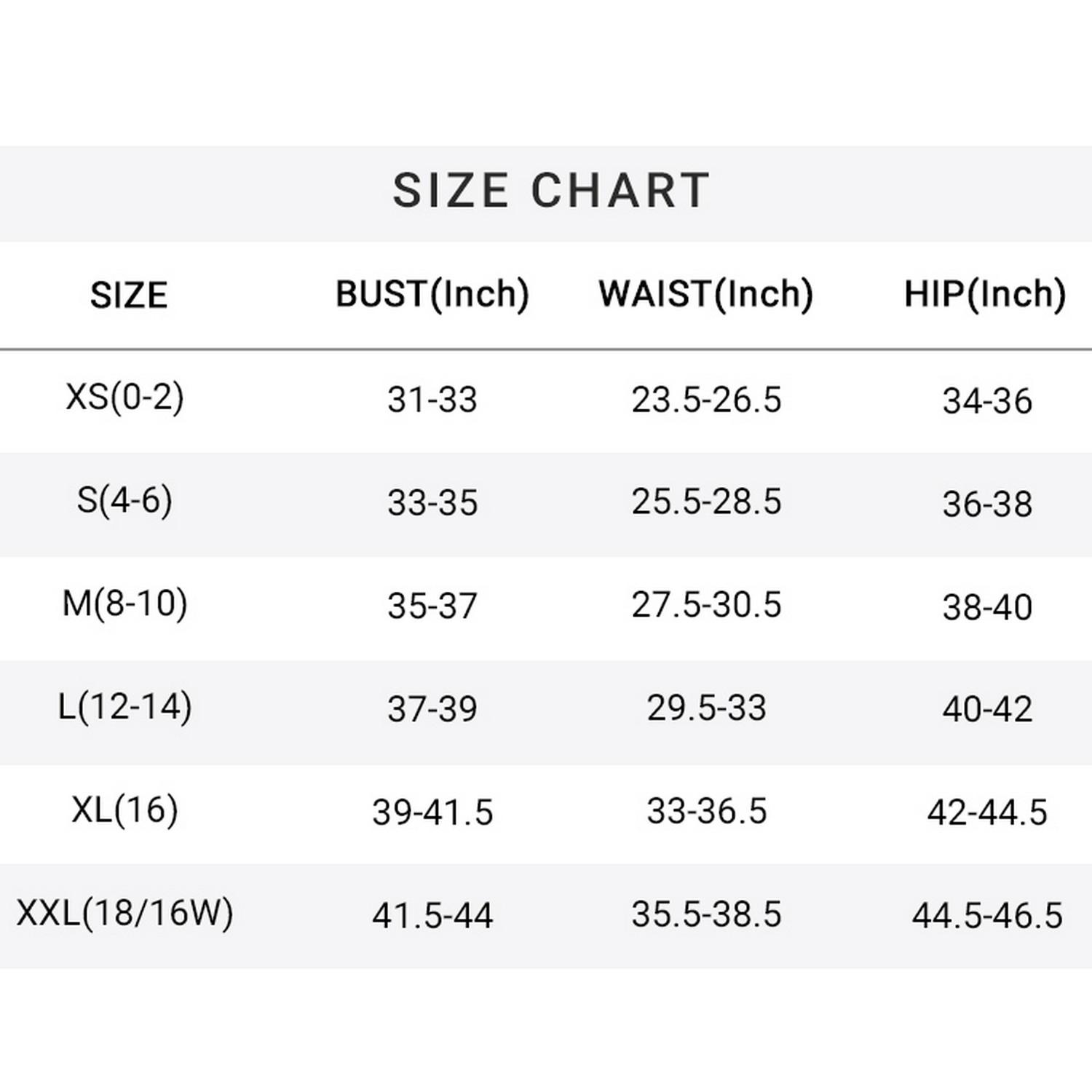1092x1092 pixels.
Task: Click the XL(16) size label
Action: pos(124,810)
